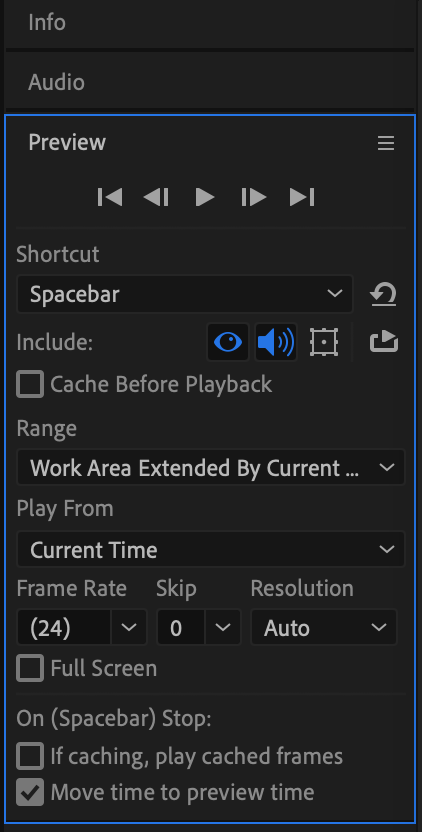422x832 pixels.
Task: Click the external video output icon
Action: [384, 342]
